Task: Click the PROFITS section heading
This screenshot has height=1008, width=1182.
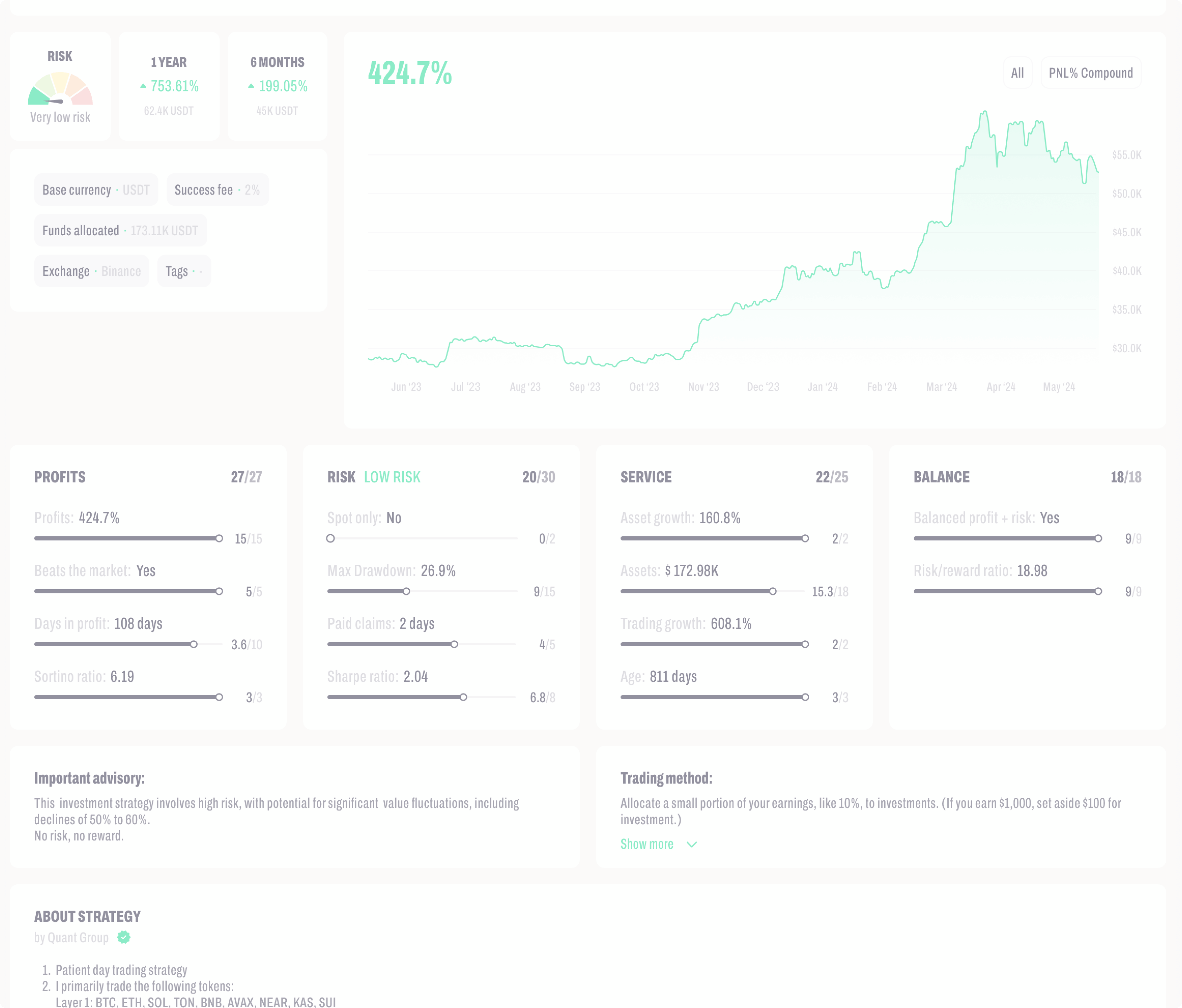Action: 60,477
